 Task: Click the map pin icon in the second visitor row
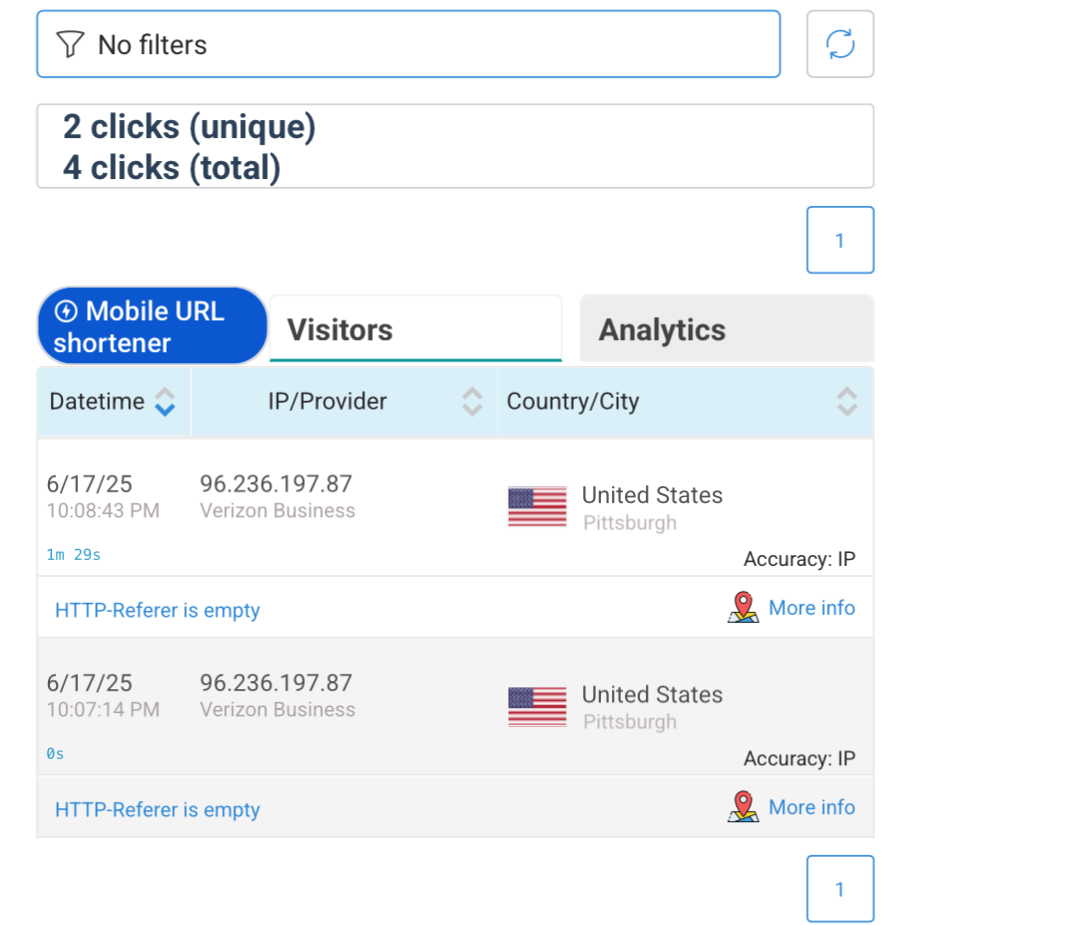(x=743, y=806)
